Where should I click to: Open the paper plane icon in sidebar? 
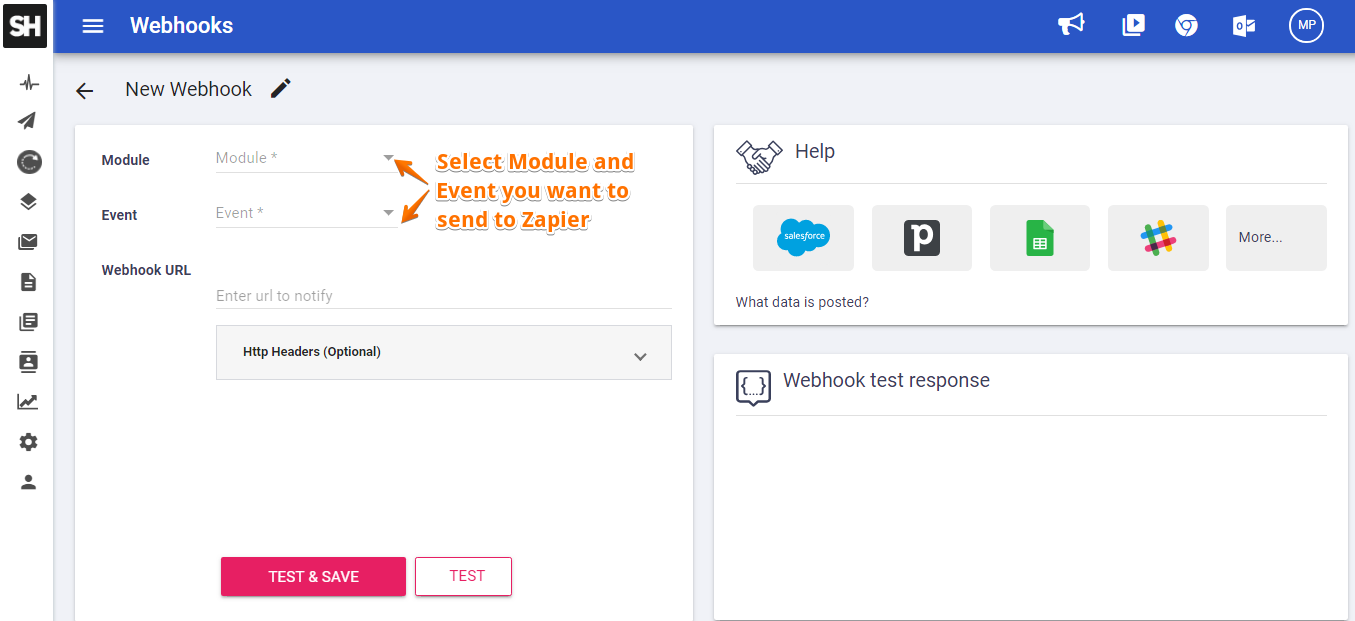[28, 121]
